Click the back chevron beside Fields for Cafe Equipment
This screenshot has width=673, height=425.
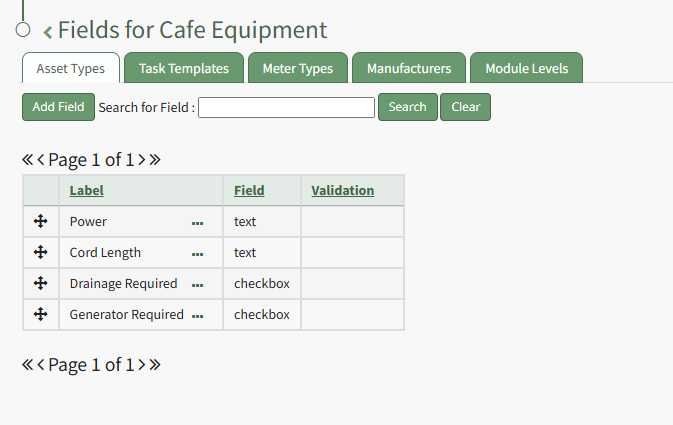tap(47, 33)
